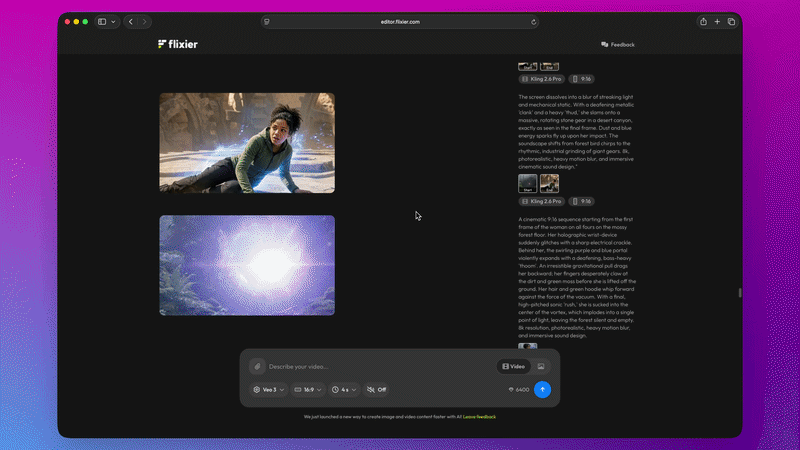The width and height of the screenshot is (800, 450).
Task: Switch to Image generation mode
Action: 541,366
